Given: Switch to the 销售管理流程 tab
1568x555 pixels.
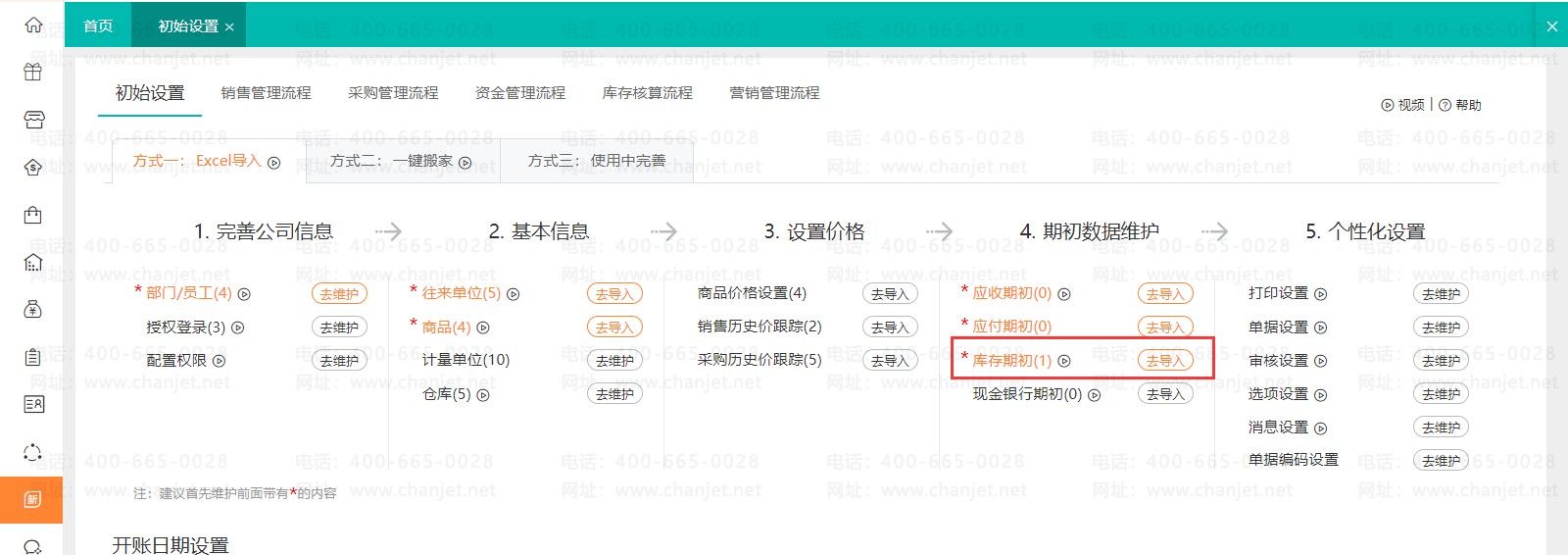Looking at the screenshot, I should coord(266,93).
